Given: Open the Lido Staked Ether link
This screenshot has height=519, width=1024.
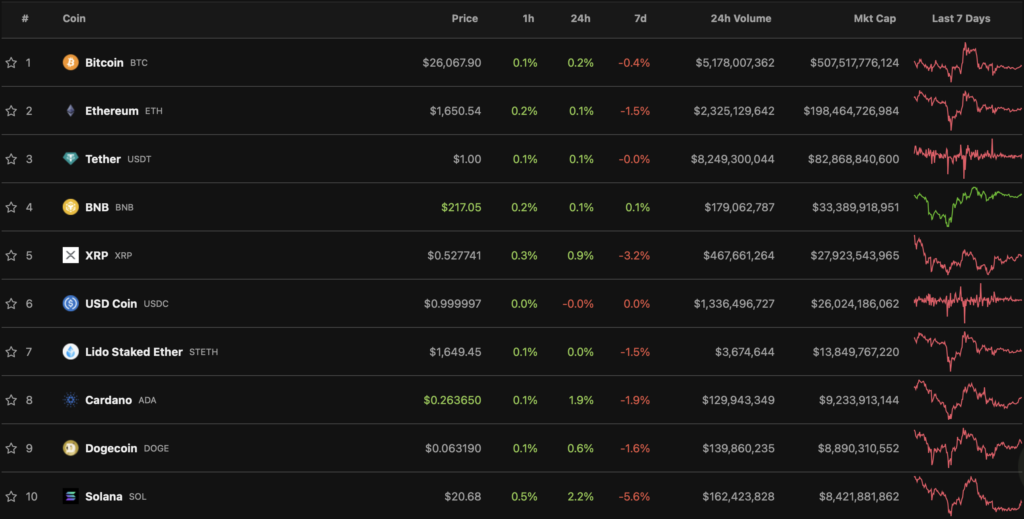Looking at the screenshot, I should 134,352.
